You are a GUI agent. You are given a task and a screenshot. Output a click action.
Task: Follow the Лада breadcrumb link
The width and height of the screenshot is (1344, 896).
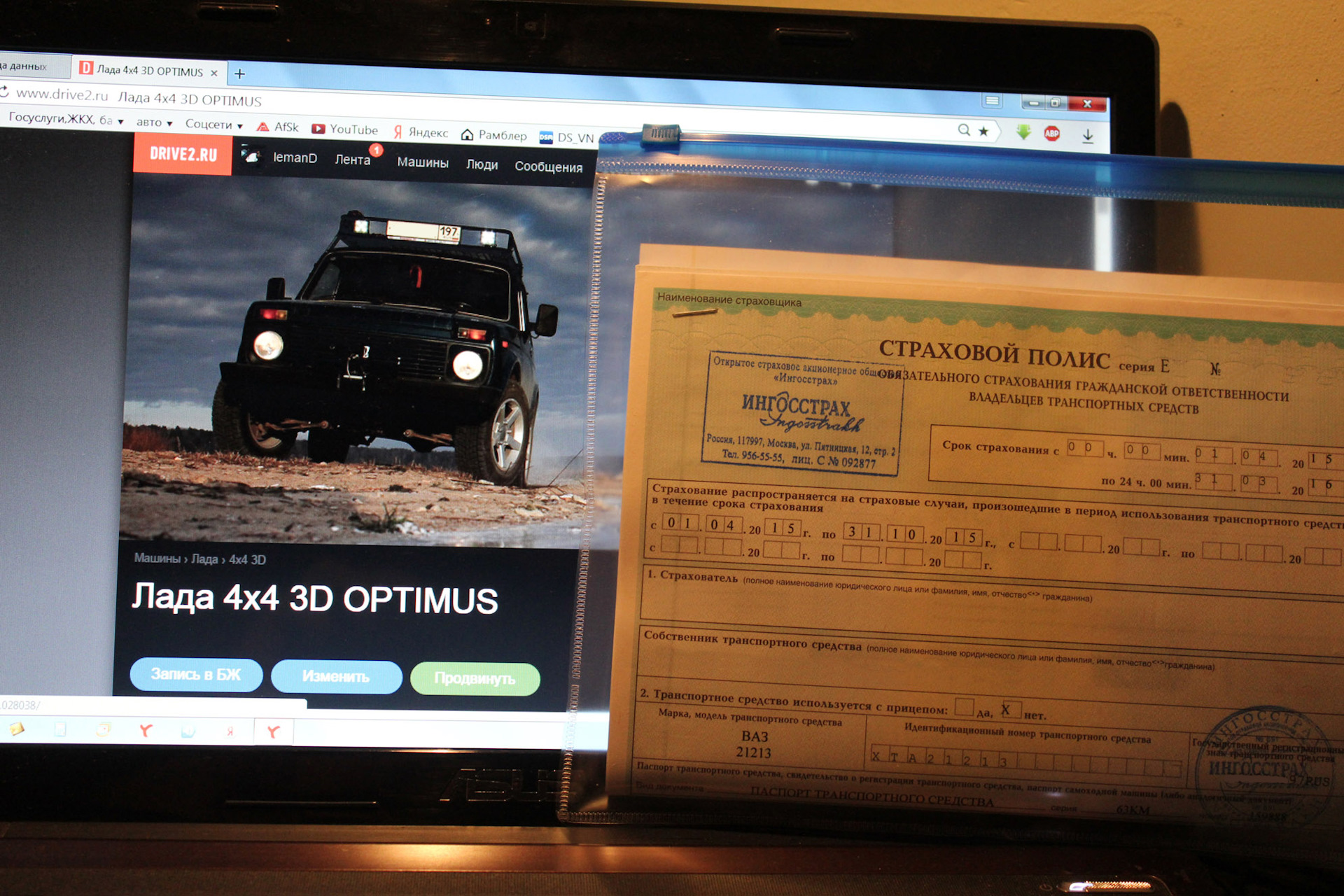click(204, 559)
